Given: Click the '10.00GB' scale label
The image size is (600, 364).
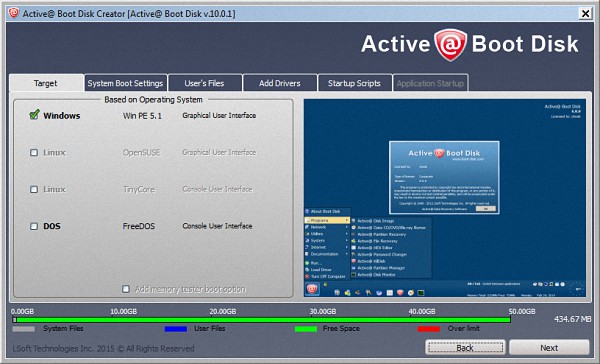Looking at the screenshot, I should point(123,311).
